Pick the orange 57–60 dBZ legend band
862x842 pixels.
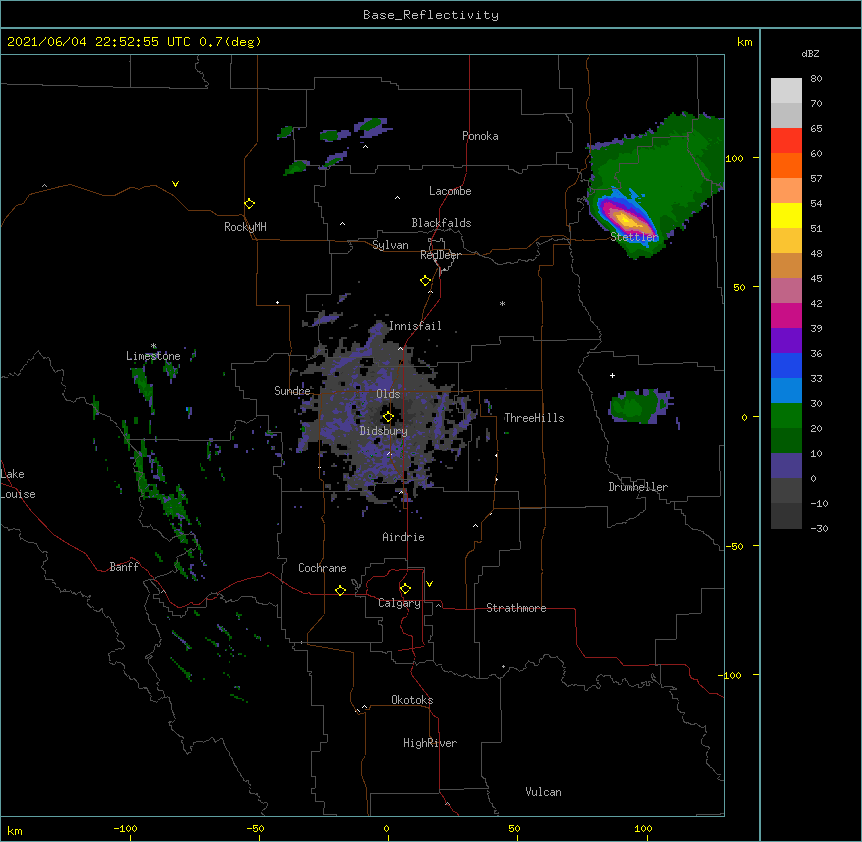click(x=786, y=165)
